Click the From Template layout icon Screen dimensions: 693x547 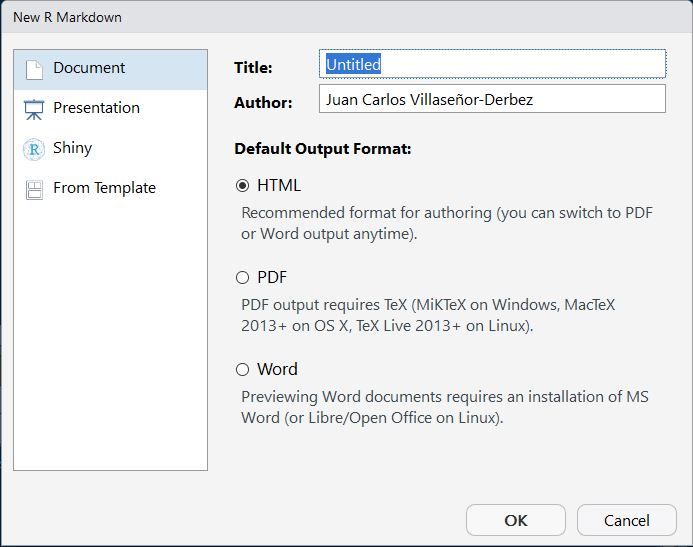[34, 189]
